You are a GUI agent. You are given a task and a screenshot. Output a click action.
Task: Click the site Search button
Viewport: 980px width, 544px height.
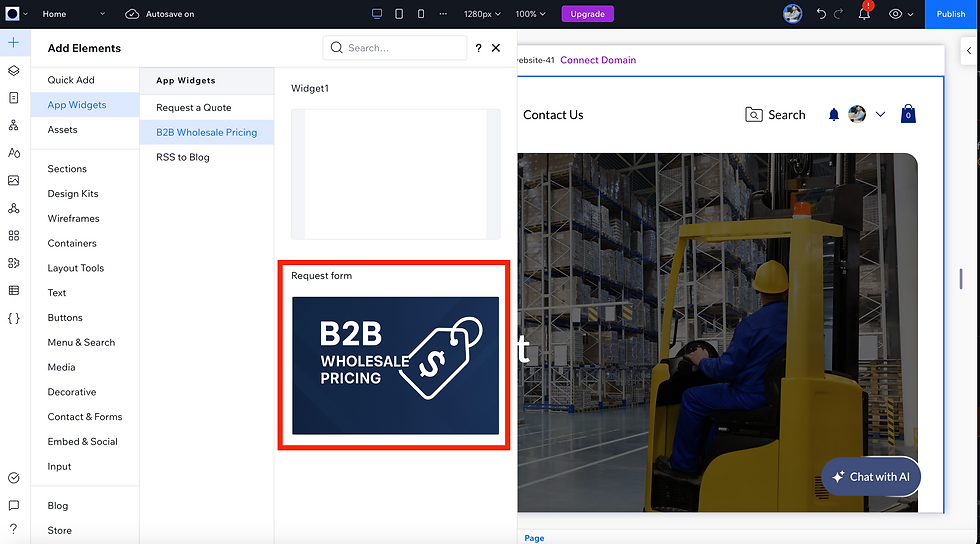[776, 114]
